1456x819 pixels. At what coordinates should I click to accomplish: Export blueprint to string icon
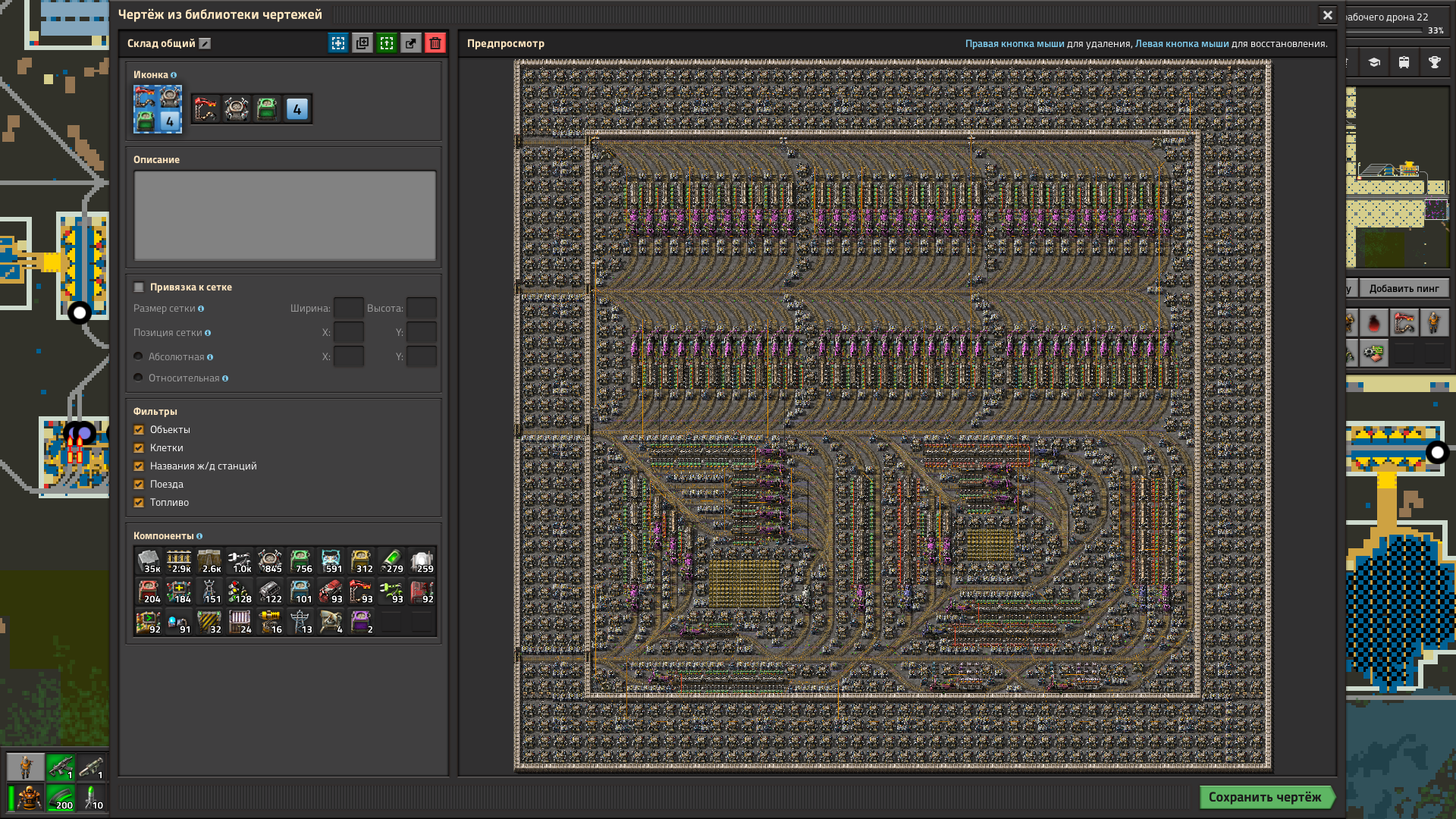[x=411, y=44]
